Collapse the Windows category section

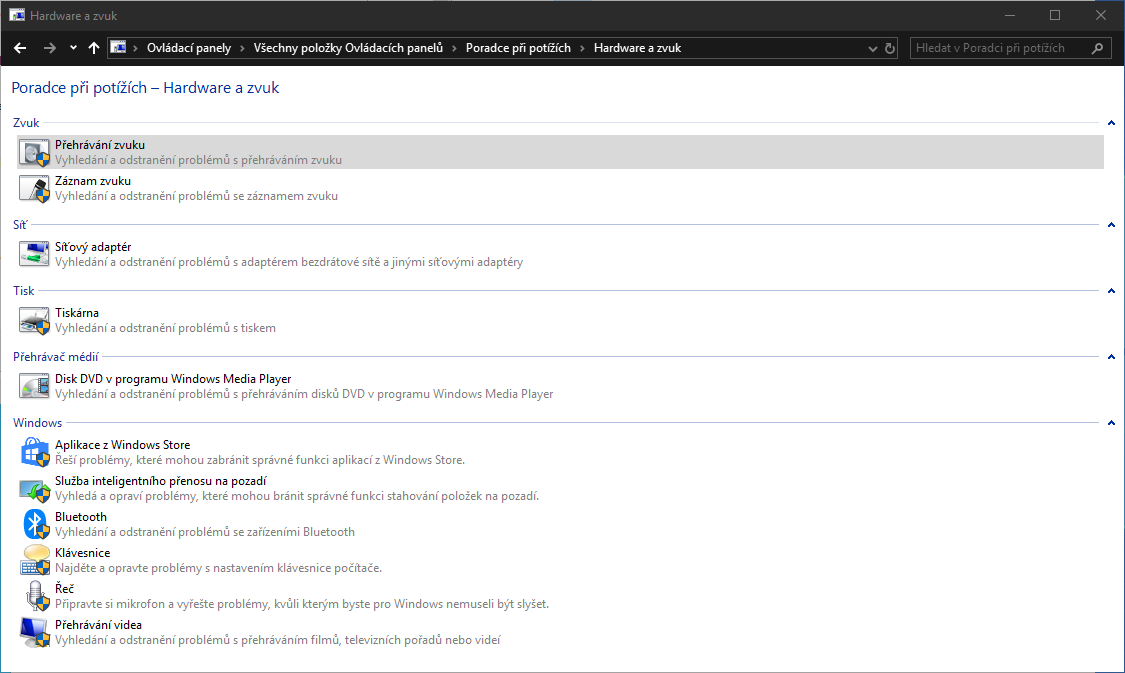[x=1111, y=423]
